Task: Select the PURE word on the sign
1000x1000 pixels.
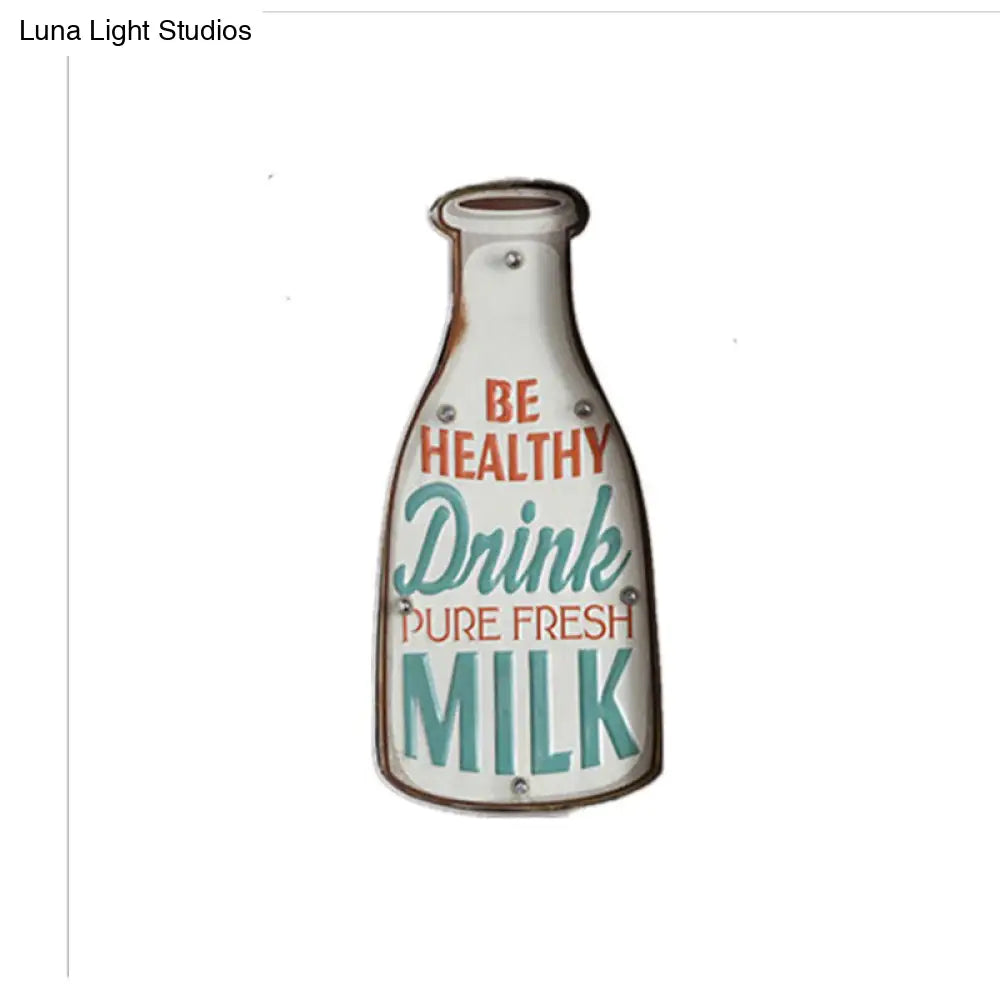Action: (x=450, y=624)
